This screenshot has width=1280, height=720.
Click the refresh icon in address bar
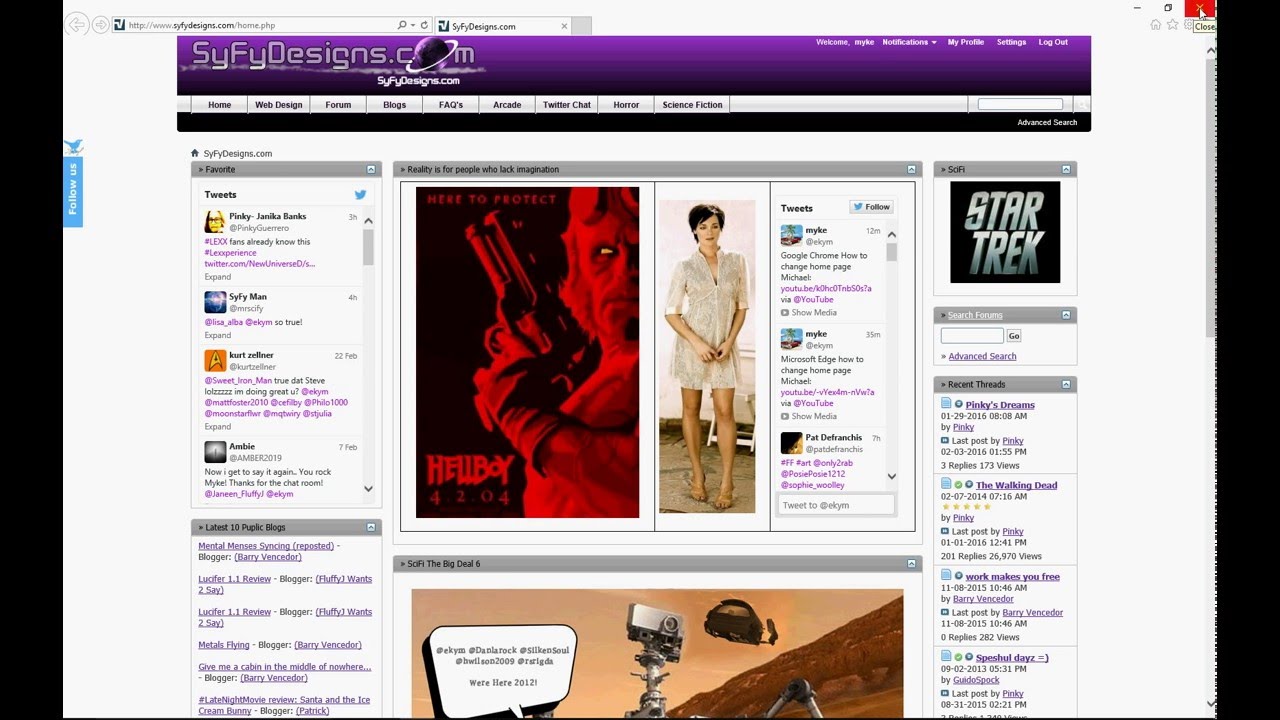click(424, 25)
